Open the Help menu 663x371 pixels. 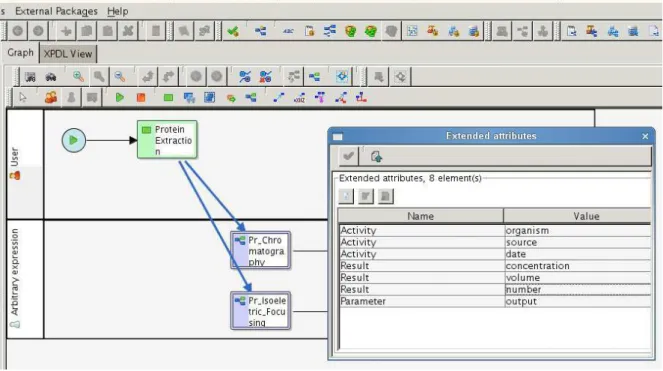pyautogui.click(x=118, y=11)
